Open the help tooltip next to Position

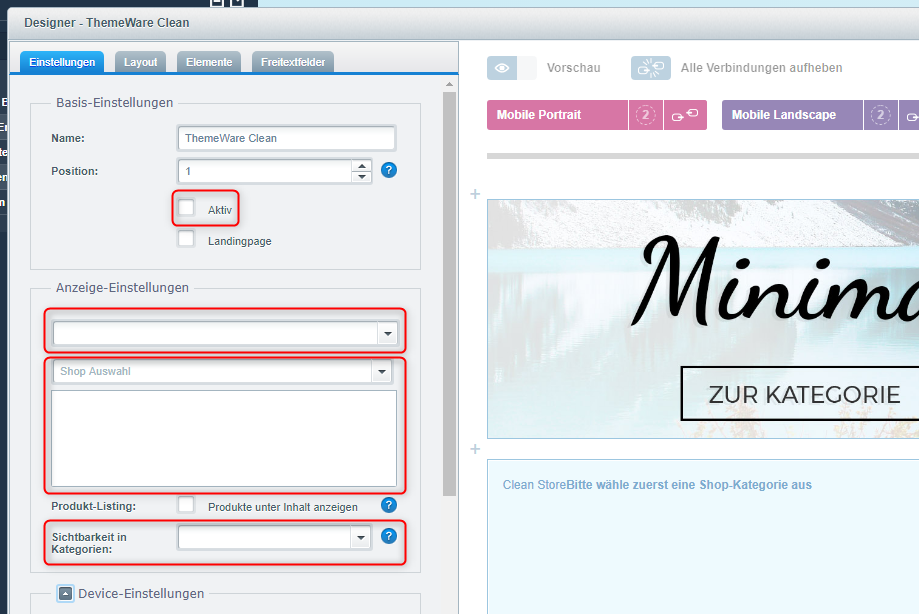[x=389, y=170]
